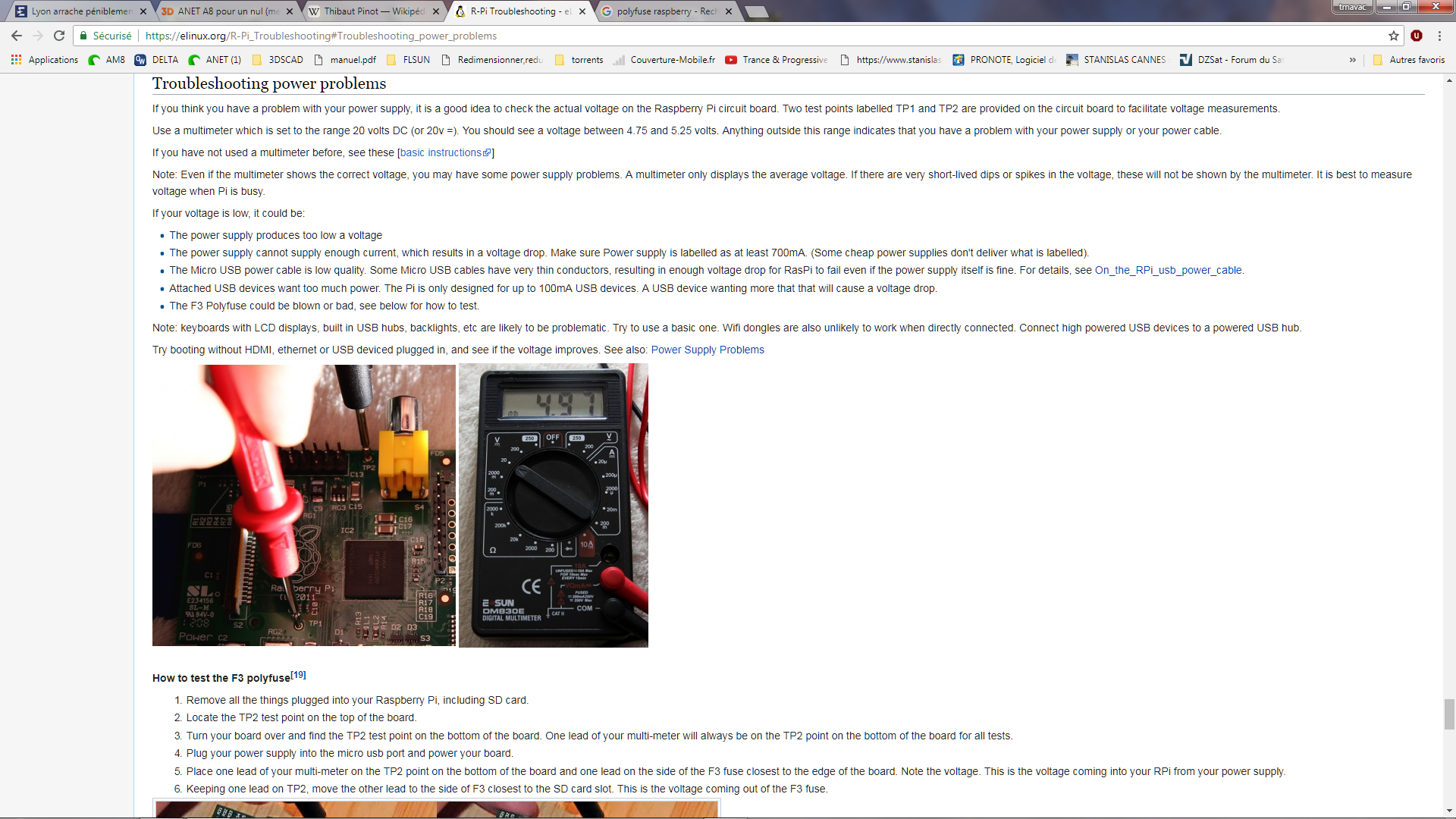Open the ANET (1) bookmark
Viewport: 1456px width, 819px height.
click(215, 60)
